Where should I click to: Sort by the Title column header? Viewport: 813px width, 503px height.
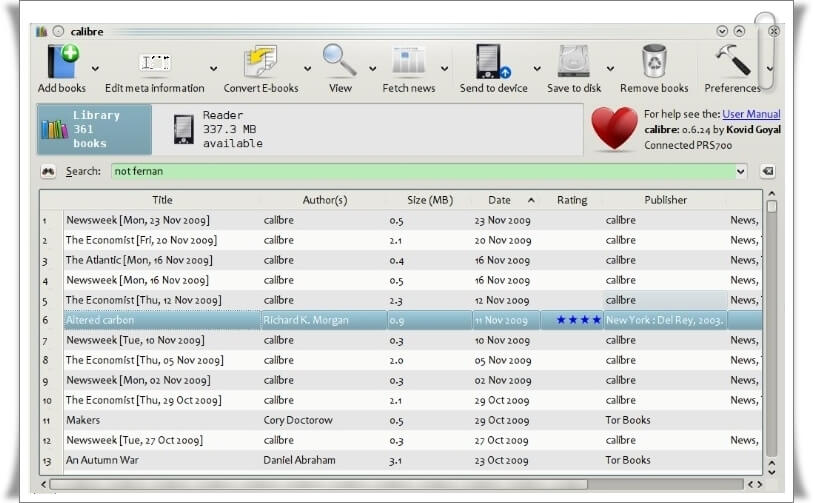point(162,200)
